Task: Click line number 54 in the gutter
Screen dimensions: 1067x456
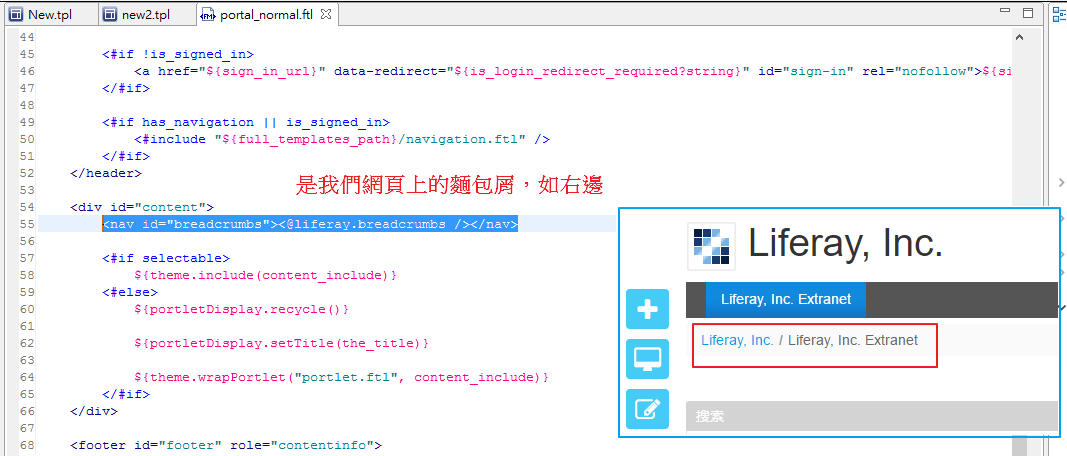Action: pos(27,207)
